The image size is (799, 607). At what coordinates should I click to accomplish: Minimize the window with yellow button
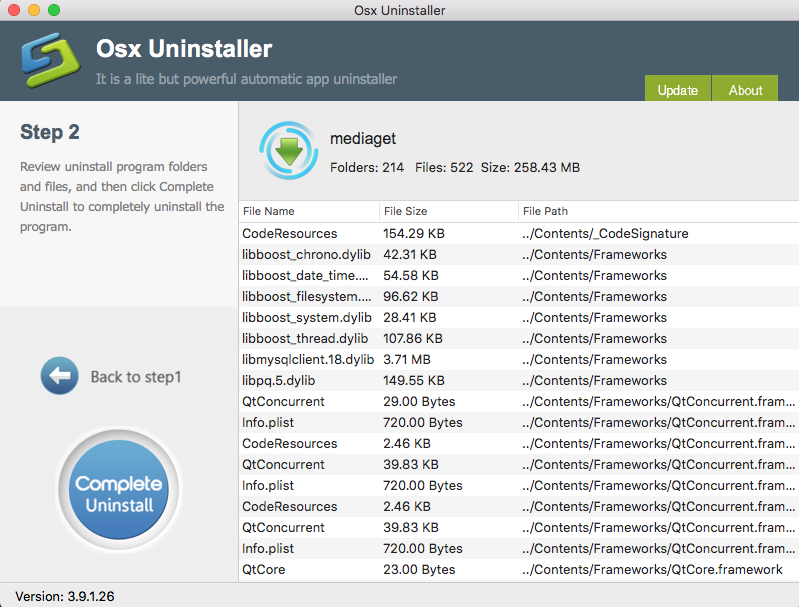(x=34, y=10)
